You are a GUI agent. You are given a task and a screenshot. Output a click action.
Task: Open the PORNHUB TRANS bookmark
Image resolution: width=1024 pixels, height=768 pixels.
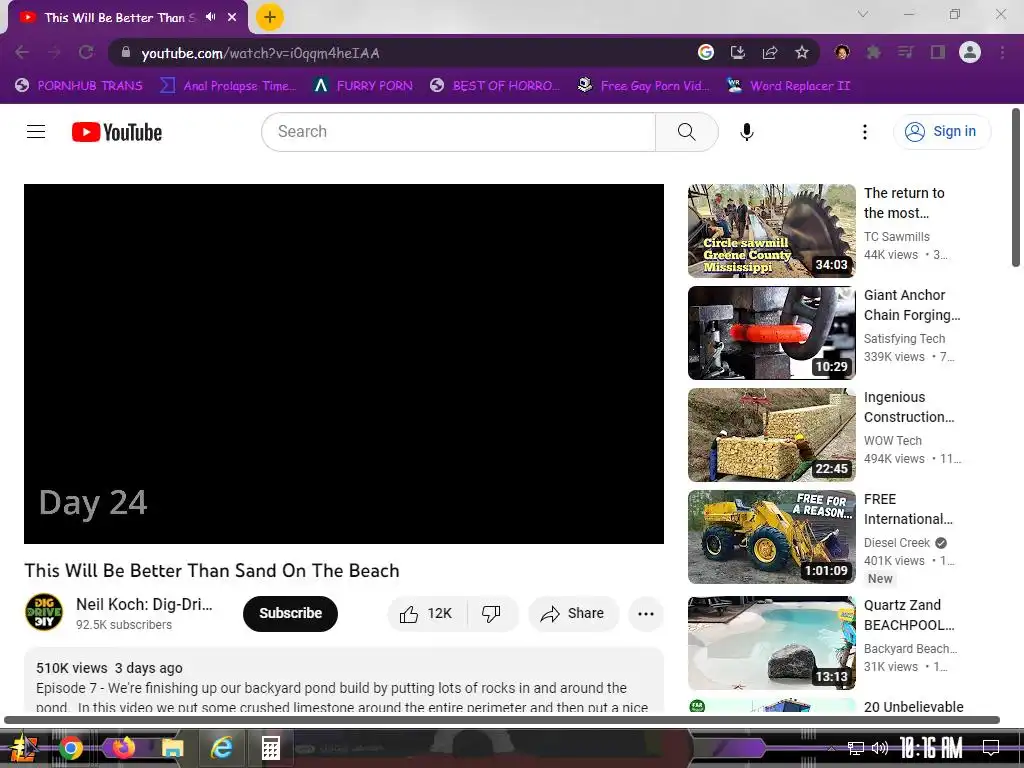click(x=79, y=86)
